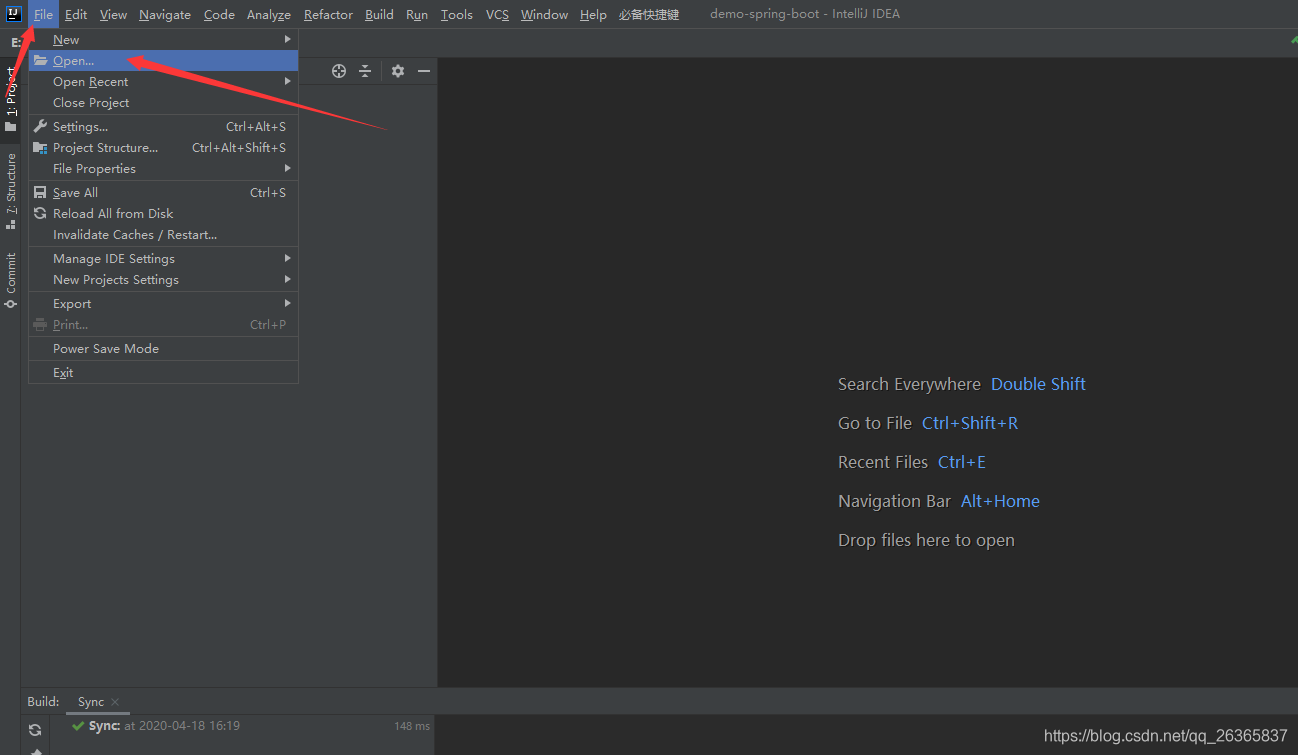This screenshot has width=1298, height=755.
Task: Expand the New Projects Settings submenu
Action: 163,280
